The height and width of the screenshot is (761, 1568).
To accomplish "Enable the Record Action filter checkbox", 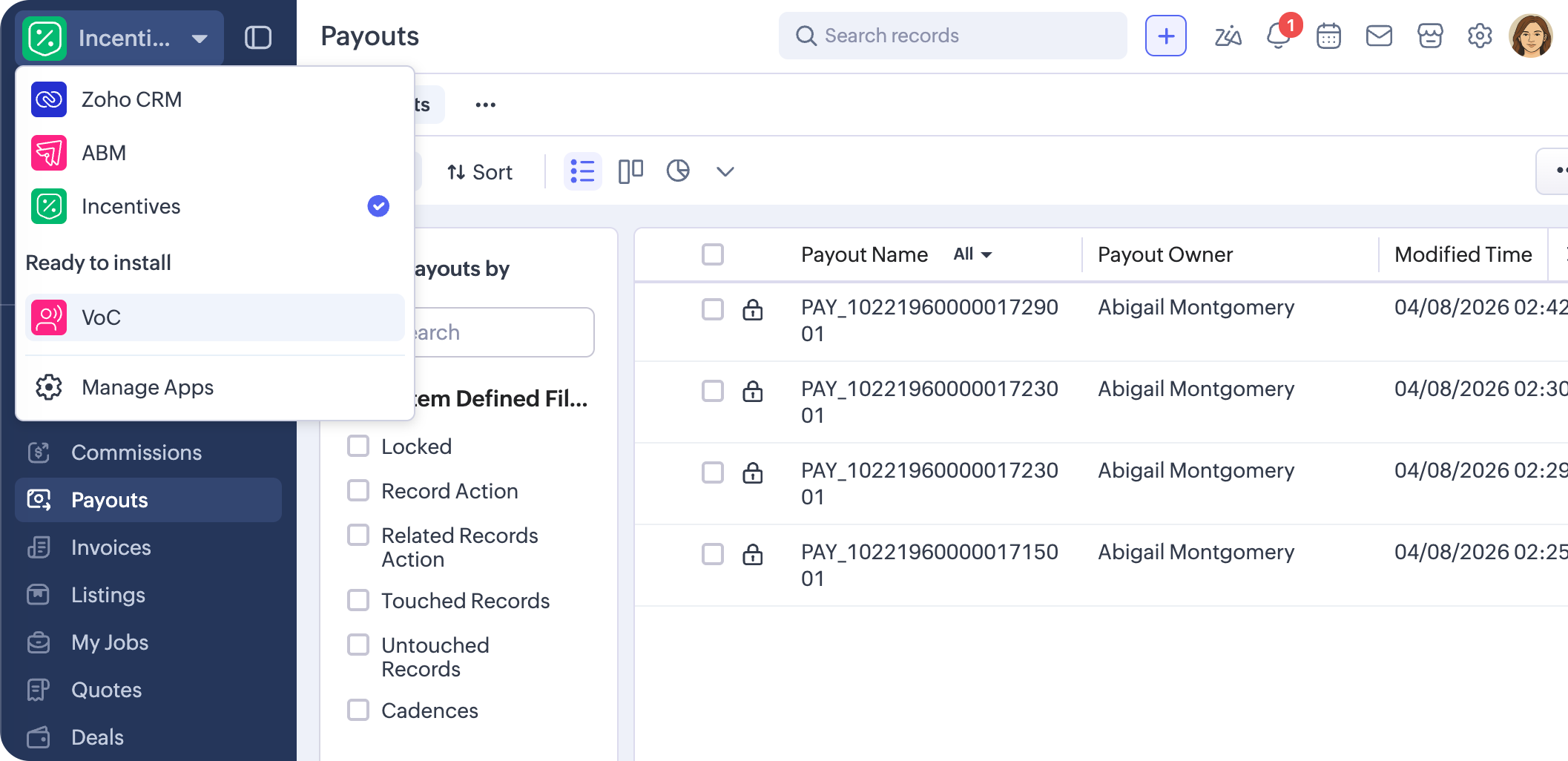I will (x=358, y=490).
